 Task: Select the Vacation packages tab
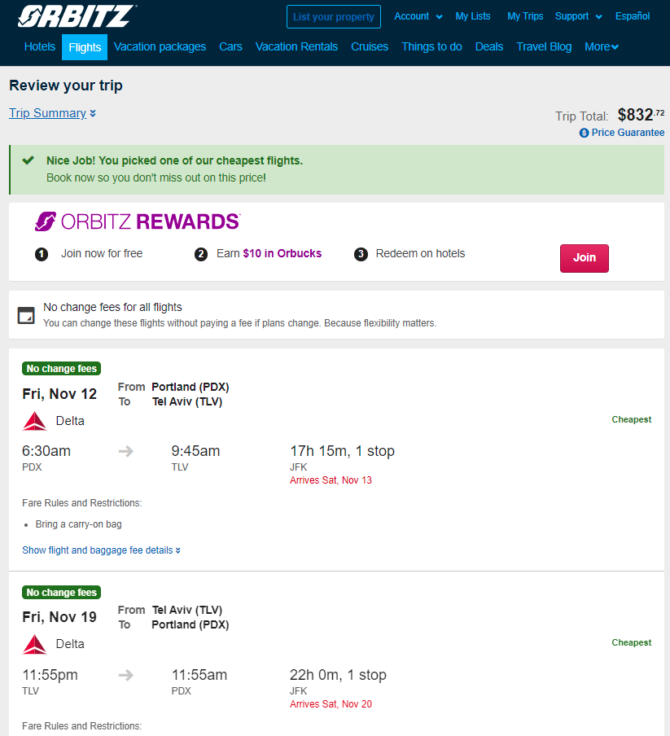pos(160,47)
